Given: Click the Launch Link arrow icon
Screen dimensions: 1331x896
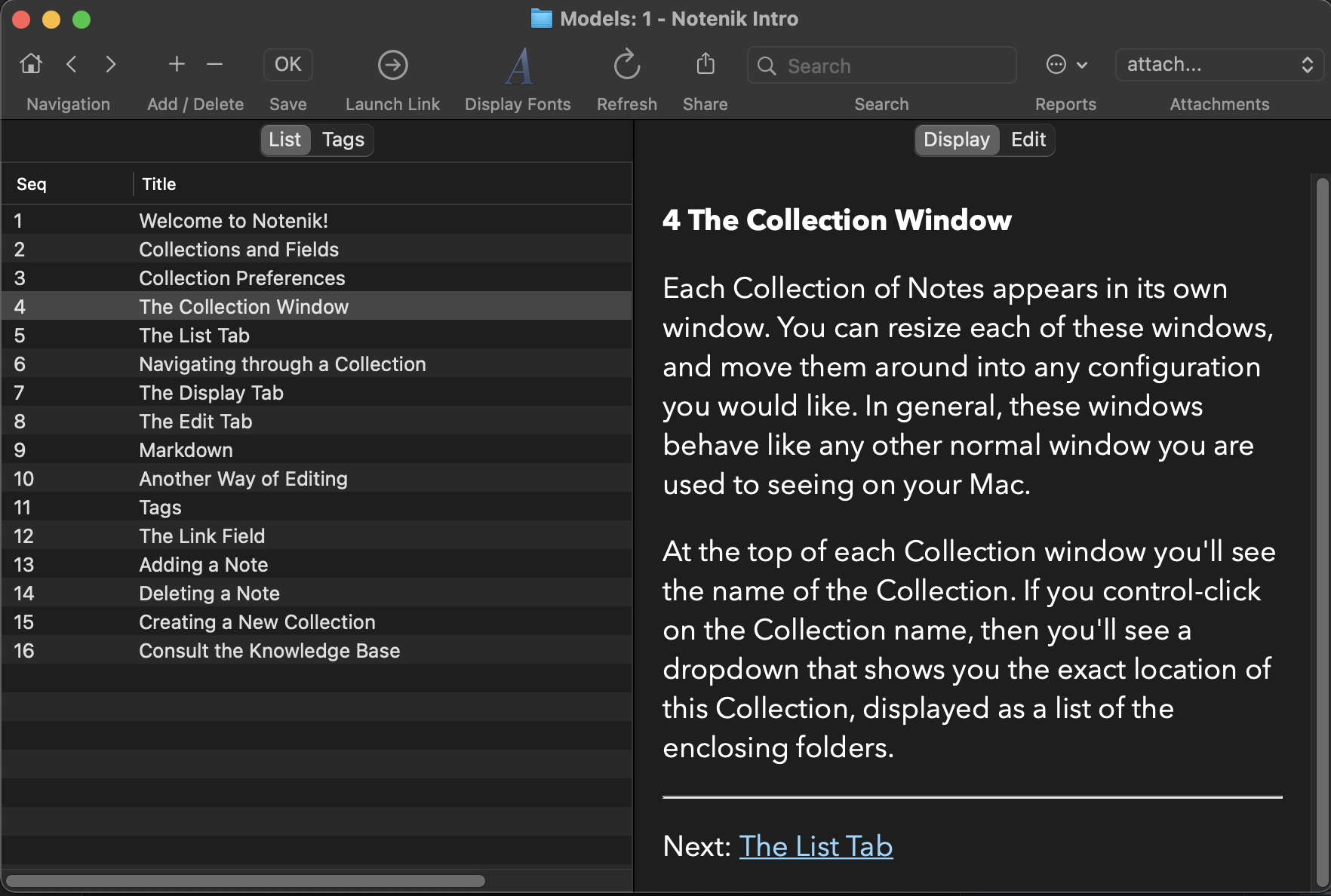Looking at the screenshot, I should point(392,65).
